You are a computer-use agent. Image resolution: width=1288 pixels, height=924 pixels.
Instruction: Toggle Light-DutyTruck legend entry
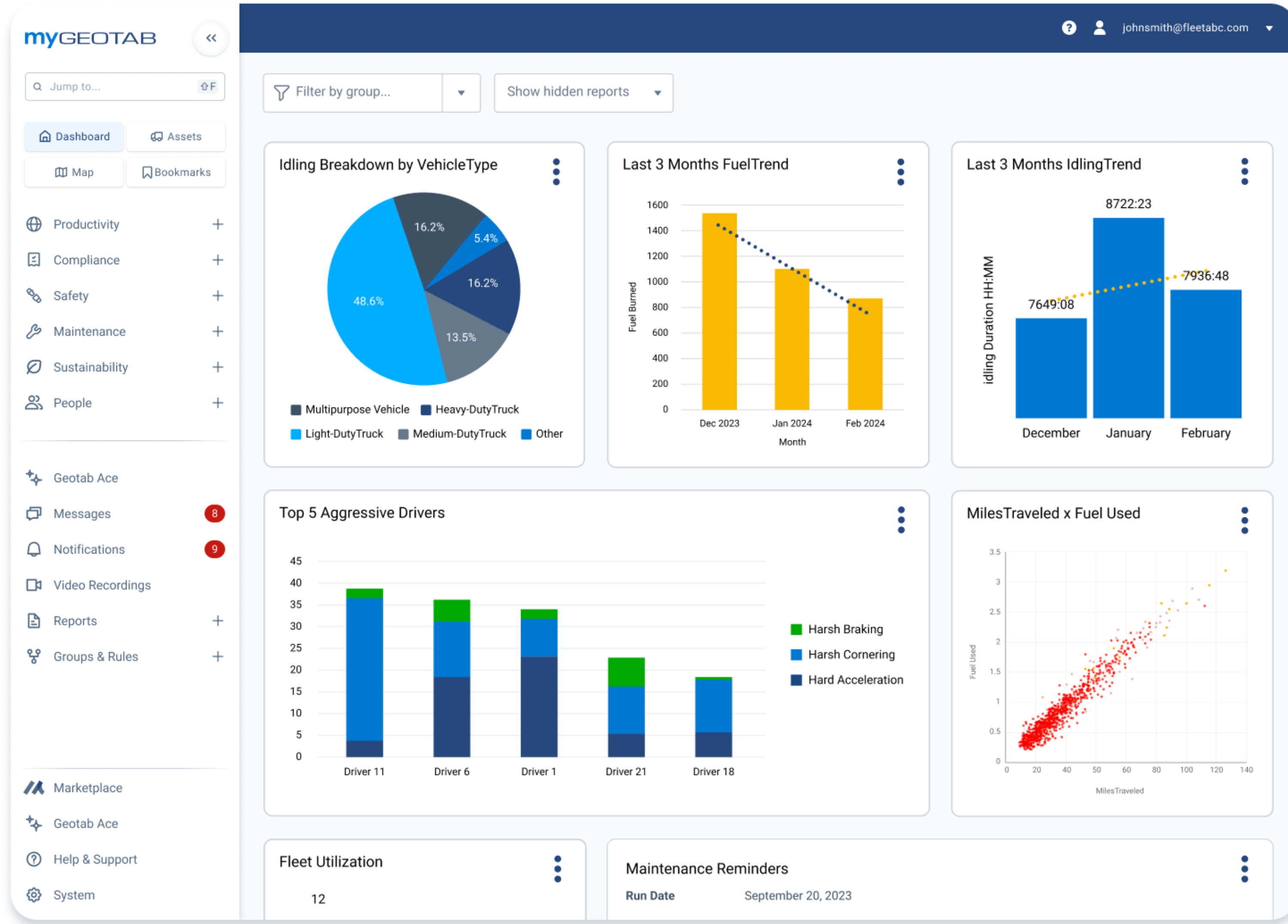point(337,434)
